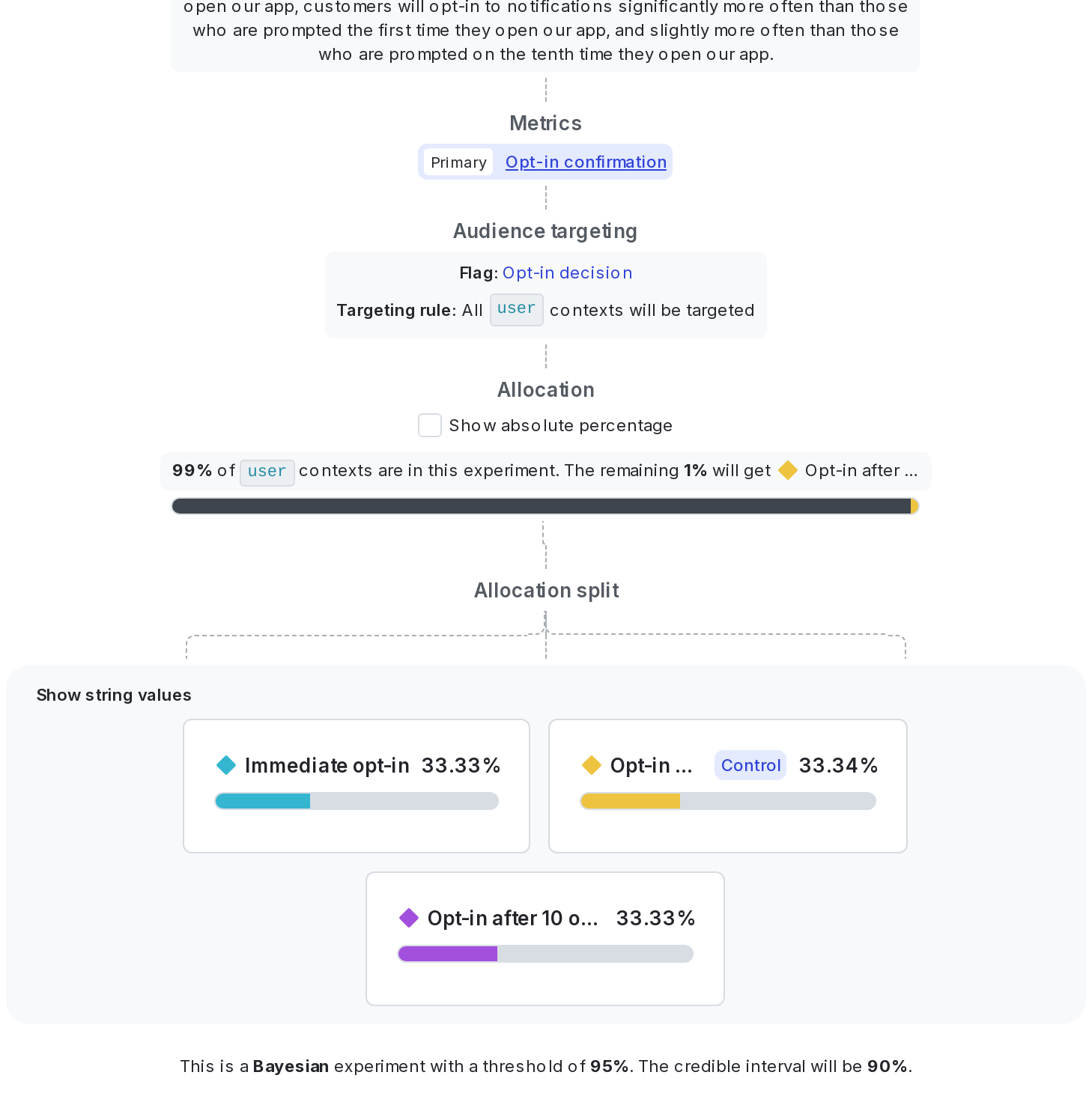Click the teal diamond icon beside Immediate opt-in
Image resolution: width=1092 pixels, height=1099 pixels.
(226, 765)
